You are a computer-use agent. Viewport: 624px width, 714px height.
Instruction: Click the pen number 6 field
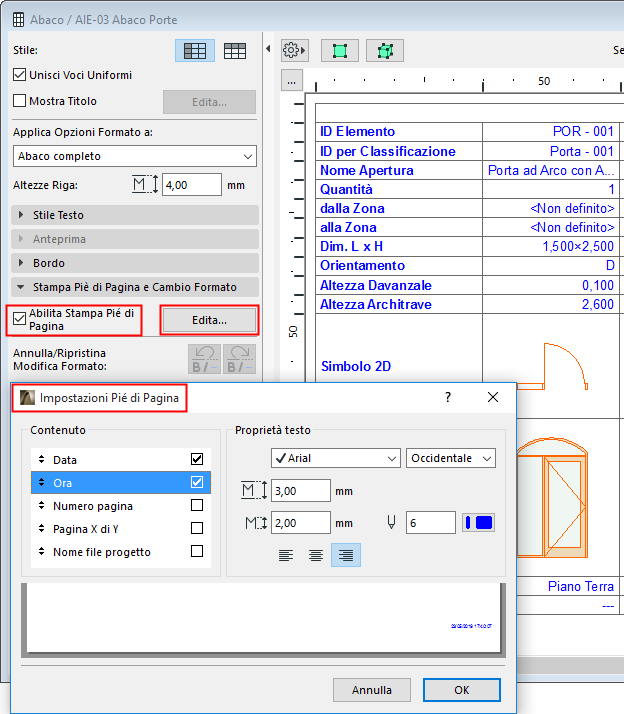click(x=430, y=523)
